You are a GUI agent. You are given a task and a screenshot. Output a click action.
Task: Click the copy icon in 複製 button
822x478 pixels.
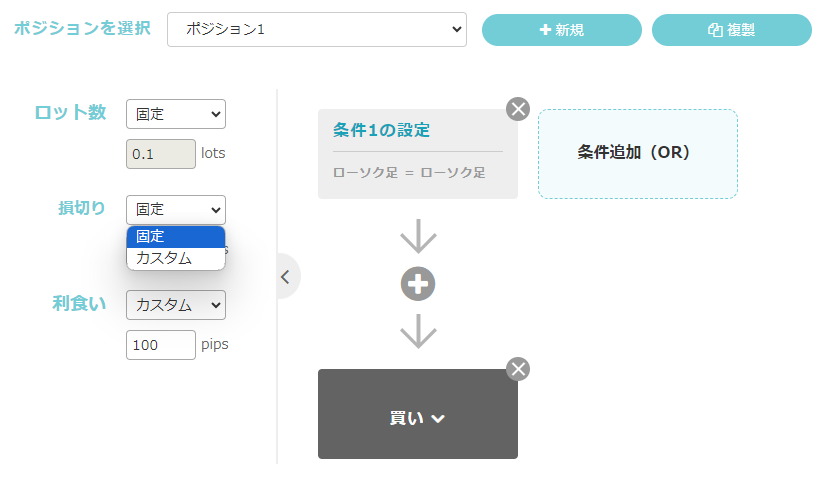714,30
